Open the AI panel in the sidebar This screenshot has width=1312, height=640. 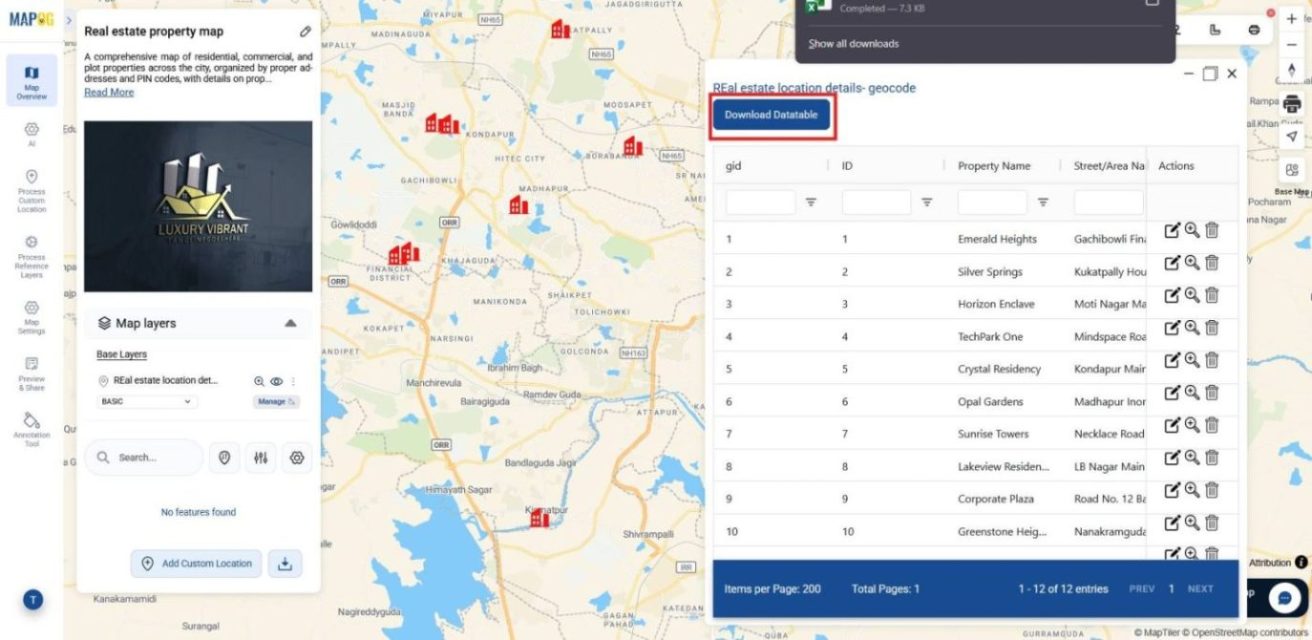click(x=31, y=130)
